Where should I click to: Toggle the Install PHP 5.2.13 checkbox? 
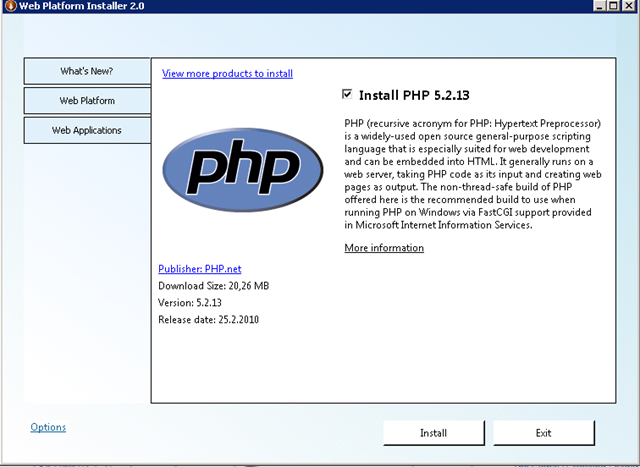347,95
